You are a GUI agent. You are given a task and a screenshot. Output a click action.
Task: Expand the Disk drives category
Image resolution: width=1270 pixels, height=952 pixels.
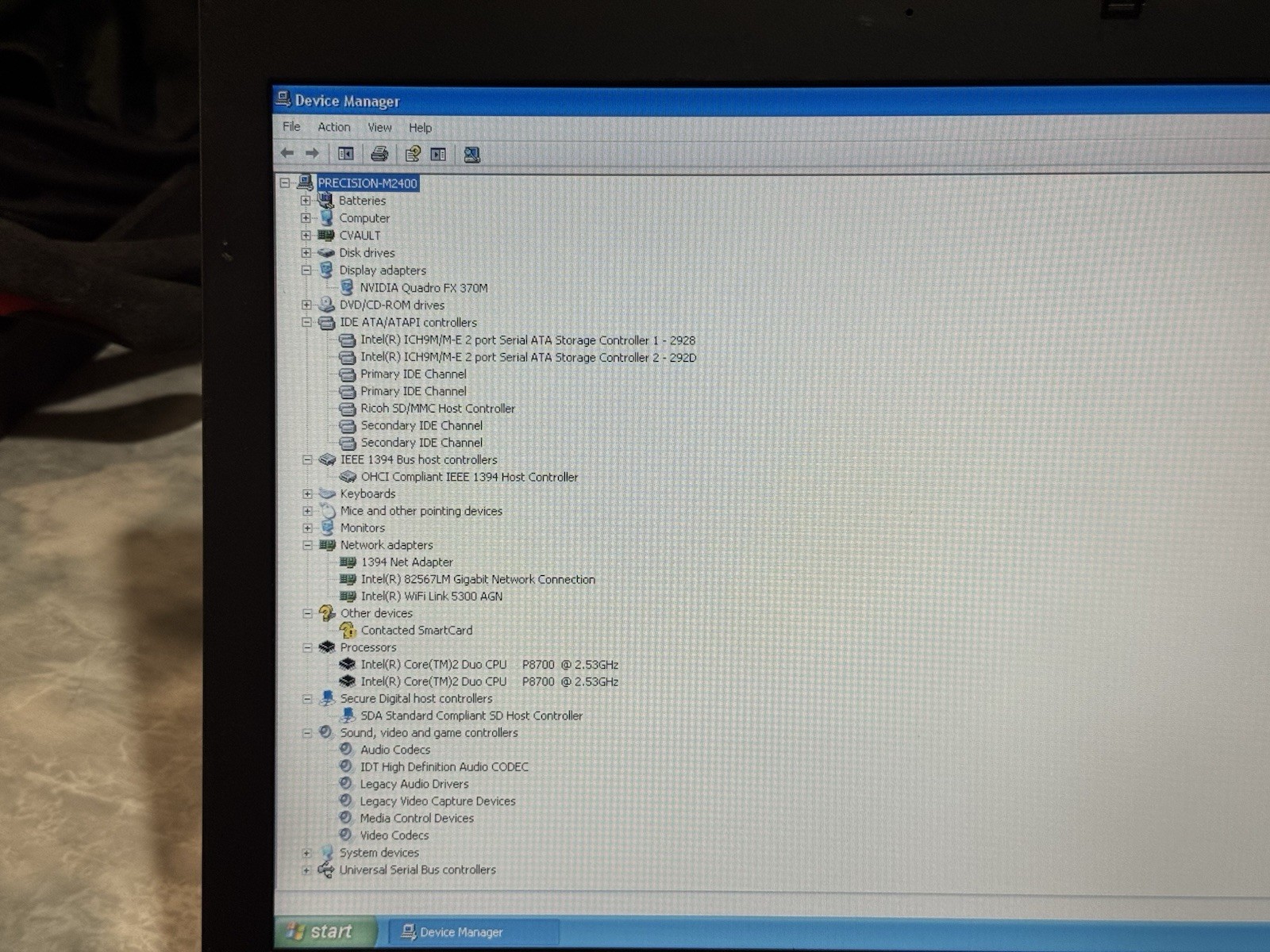click(306, 252)
